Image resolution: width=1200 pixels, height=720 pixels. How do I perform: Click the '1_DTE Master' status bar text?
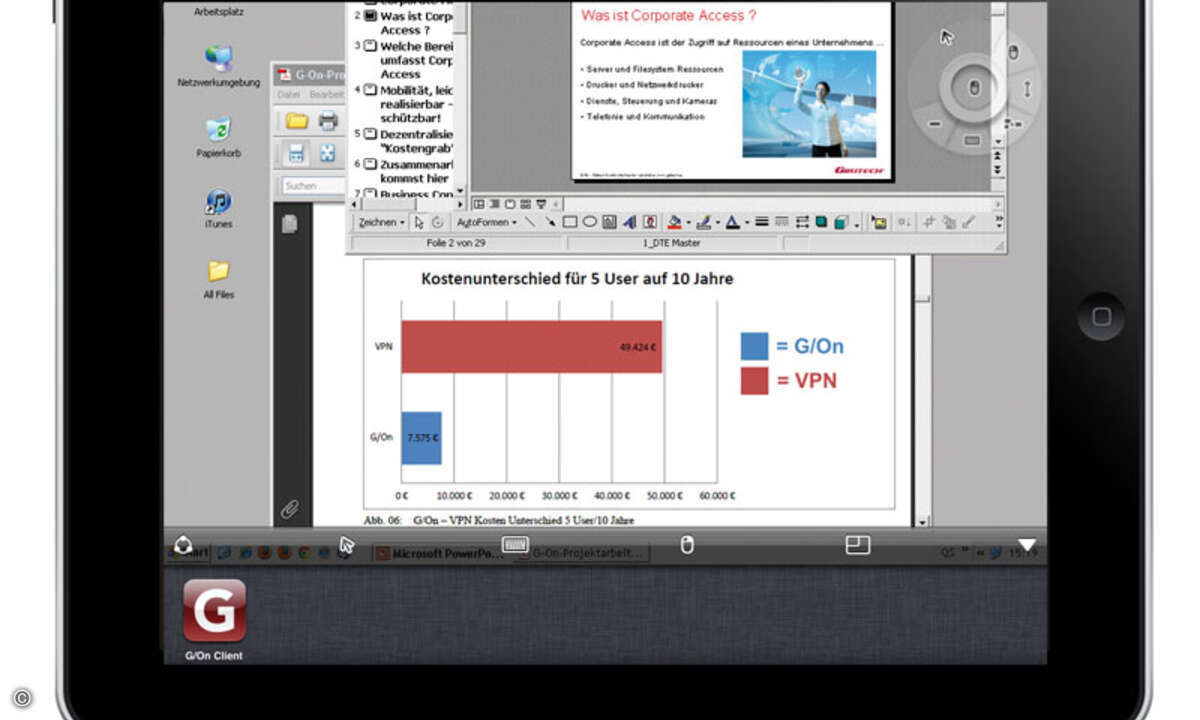tap(672, 243)
